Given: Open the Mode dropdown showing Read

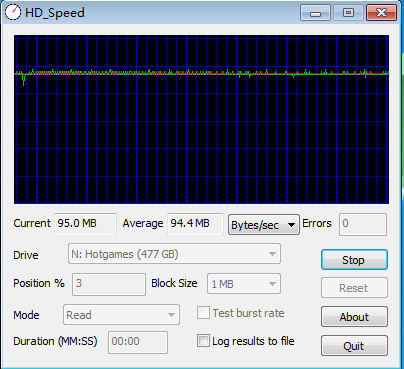Looking at the screenshot, I should (121, 315).
